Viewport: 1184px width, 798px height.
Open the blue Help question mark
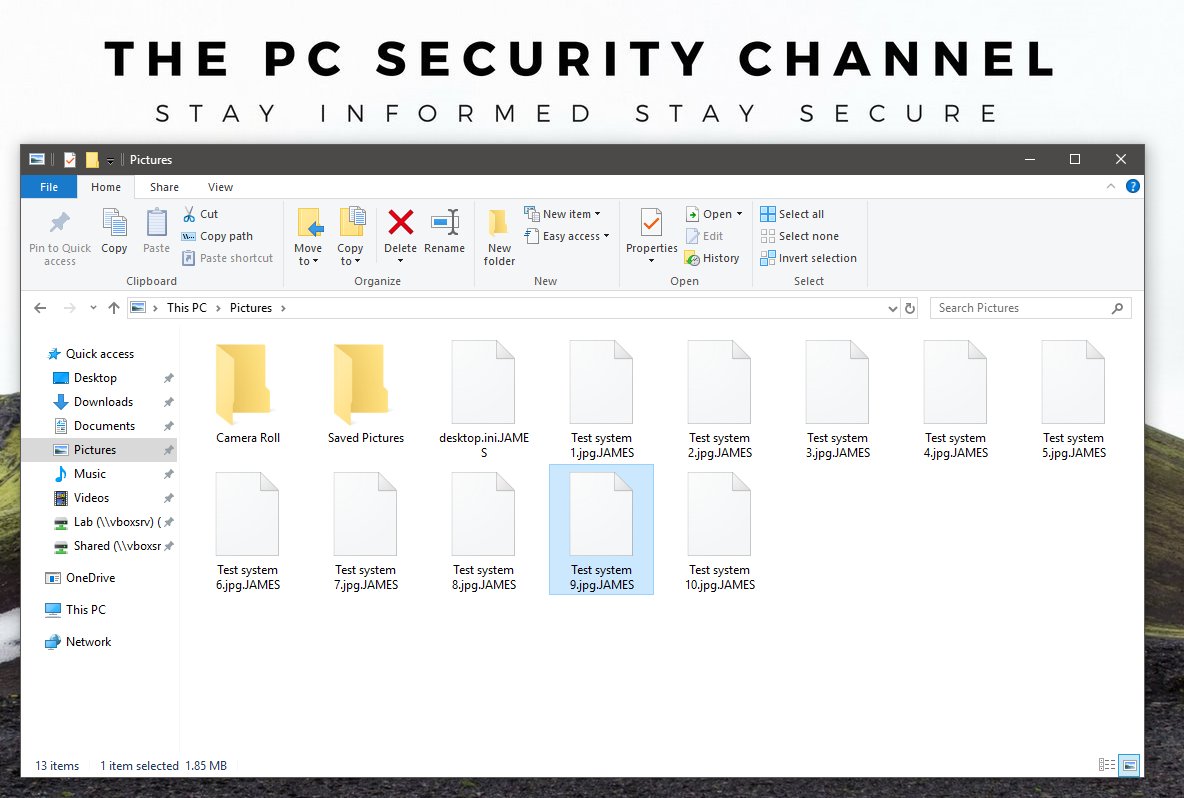pyautogui.click(x=1133, y=186)
